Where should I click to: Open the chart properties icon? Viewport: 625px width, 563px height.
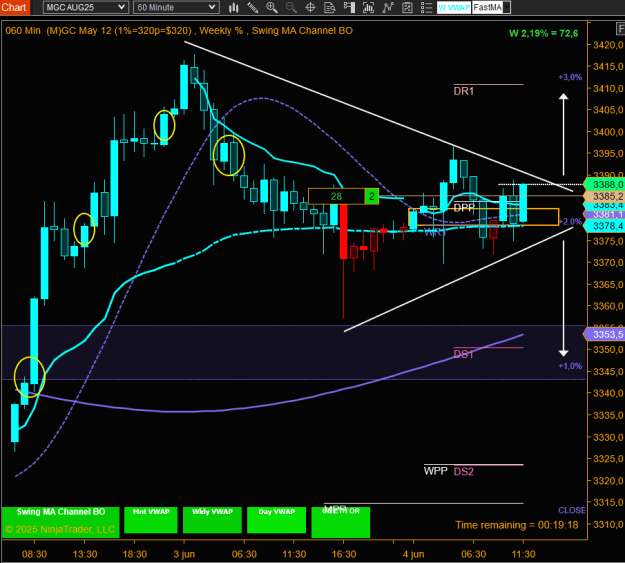pyautogui.click(x=407, y=7)
